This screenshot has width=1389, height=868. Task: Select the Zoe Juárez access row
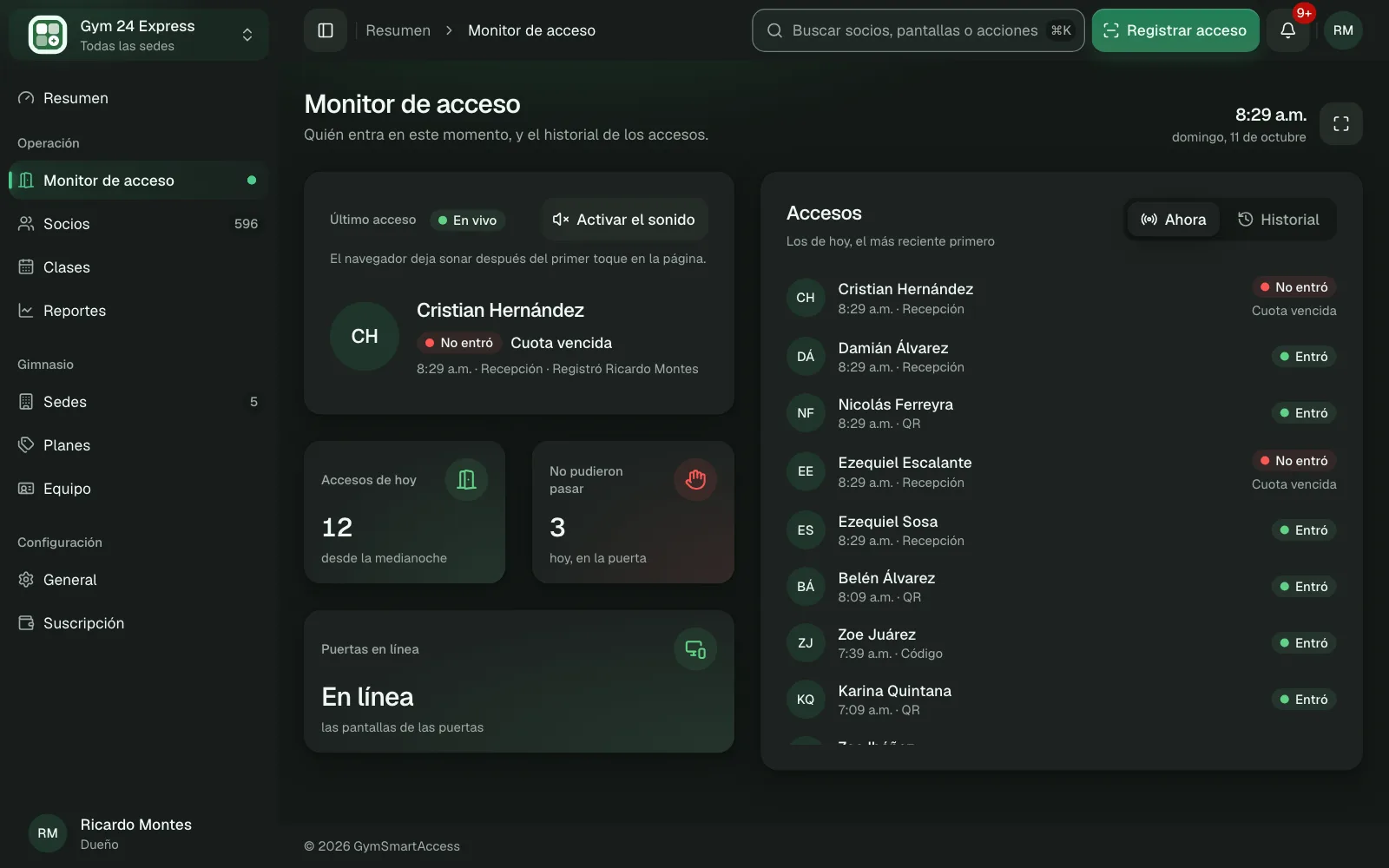pyautogui.click(x=1062, y=643)
